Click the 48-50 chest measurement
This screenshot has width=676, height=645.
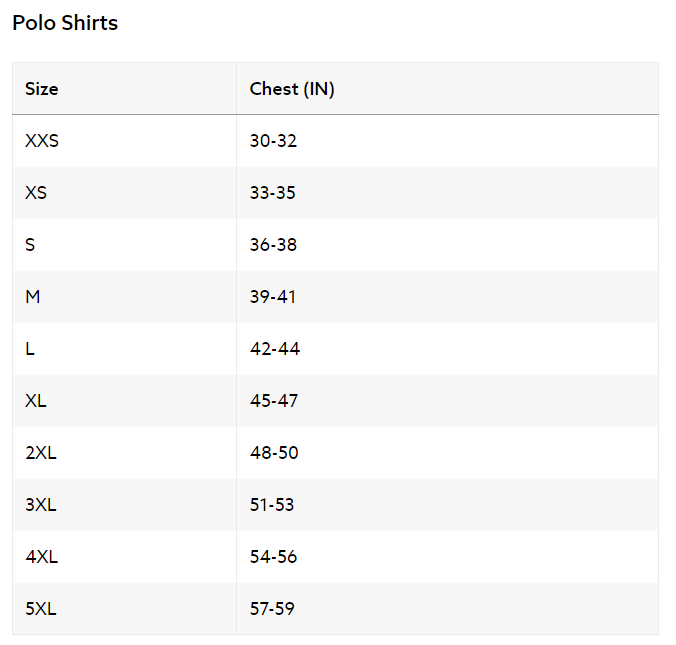(x=274, y=453)
